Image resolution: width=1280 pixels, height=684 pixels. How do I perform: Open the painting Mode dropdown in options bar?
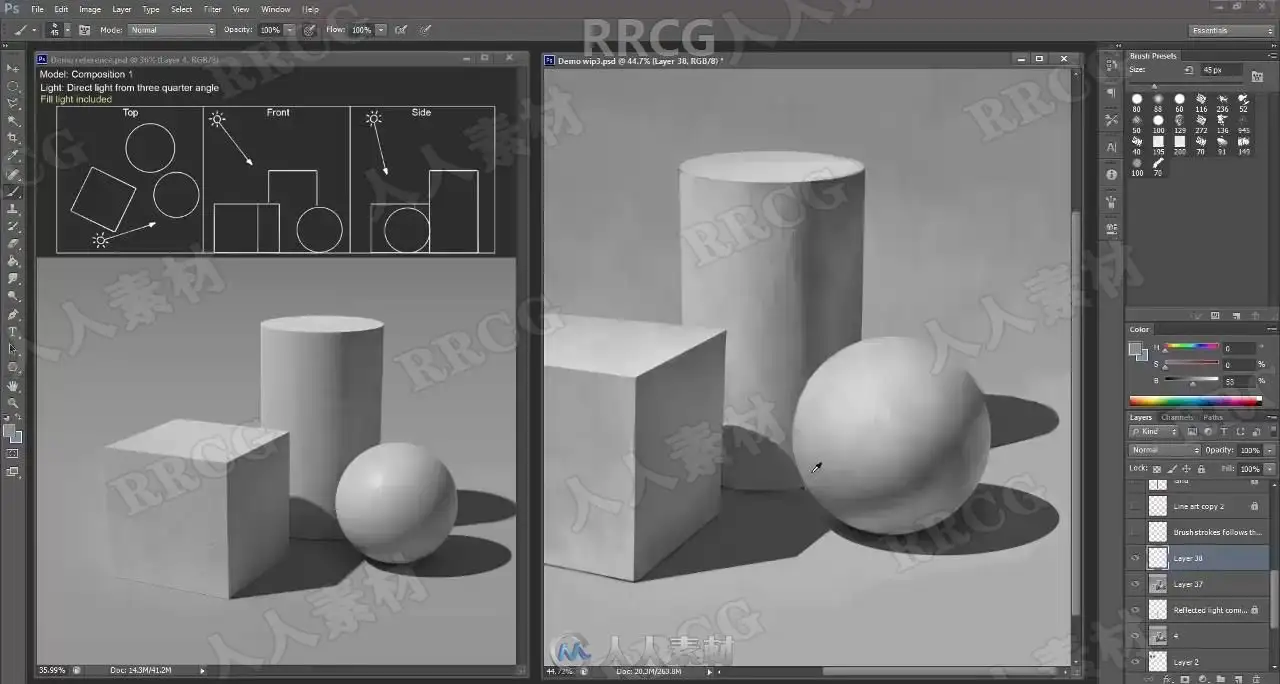(x=171, y=30)
